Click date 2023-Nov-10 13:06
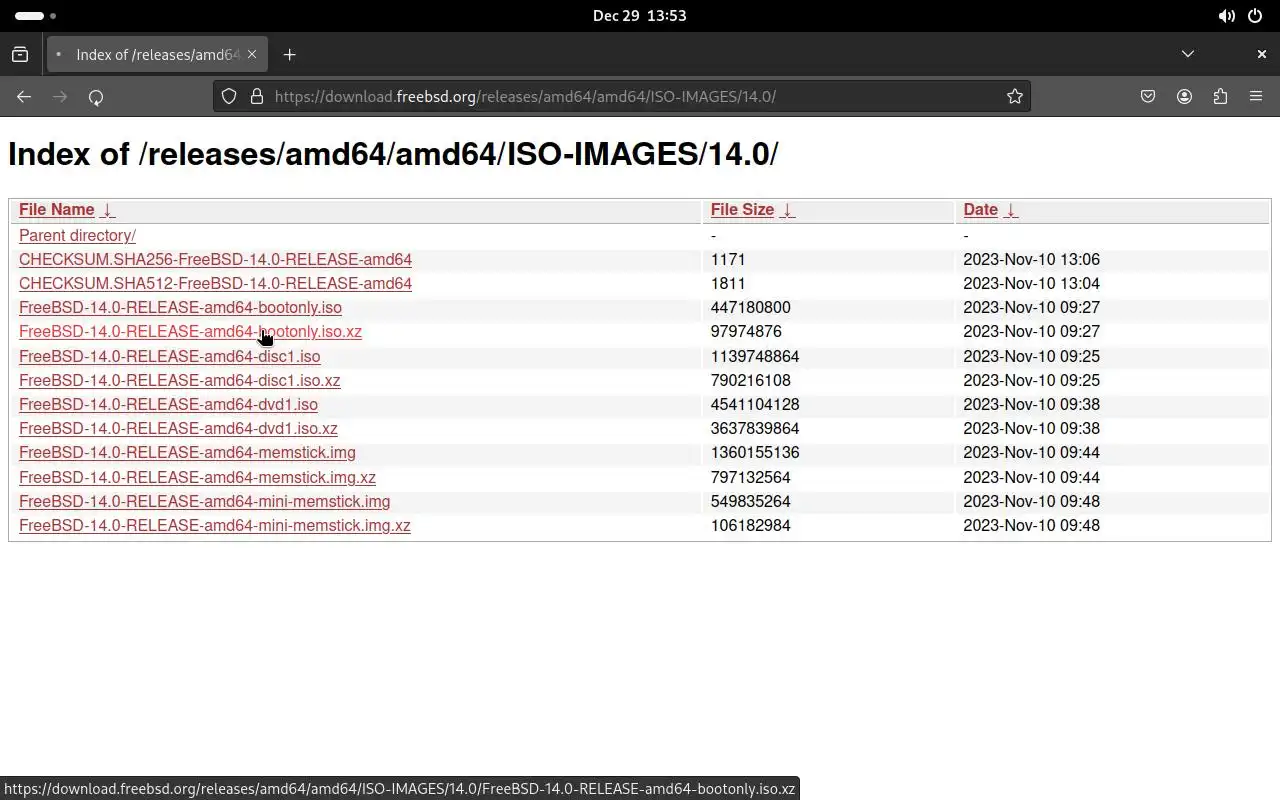The image size is (1280, 800). pos(1031,260)
